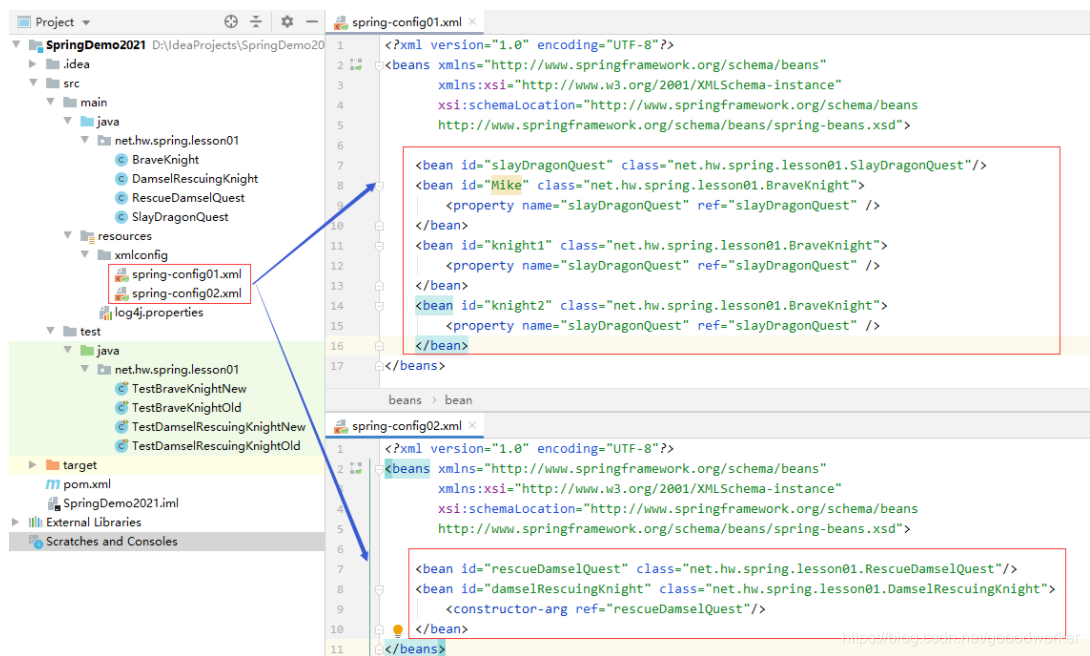This screenshot has height=656, width=1090.
Task: Select TestDamselRescuingKnightNew test class
Action: 219,427
